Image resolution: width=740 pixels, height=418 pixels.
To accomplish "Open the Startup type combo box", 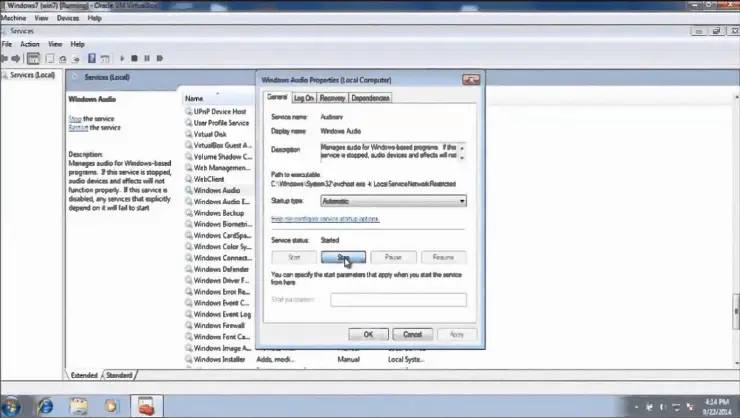I will [393, 201].
